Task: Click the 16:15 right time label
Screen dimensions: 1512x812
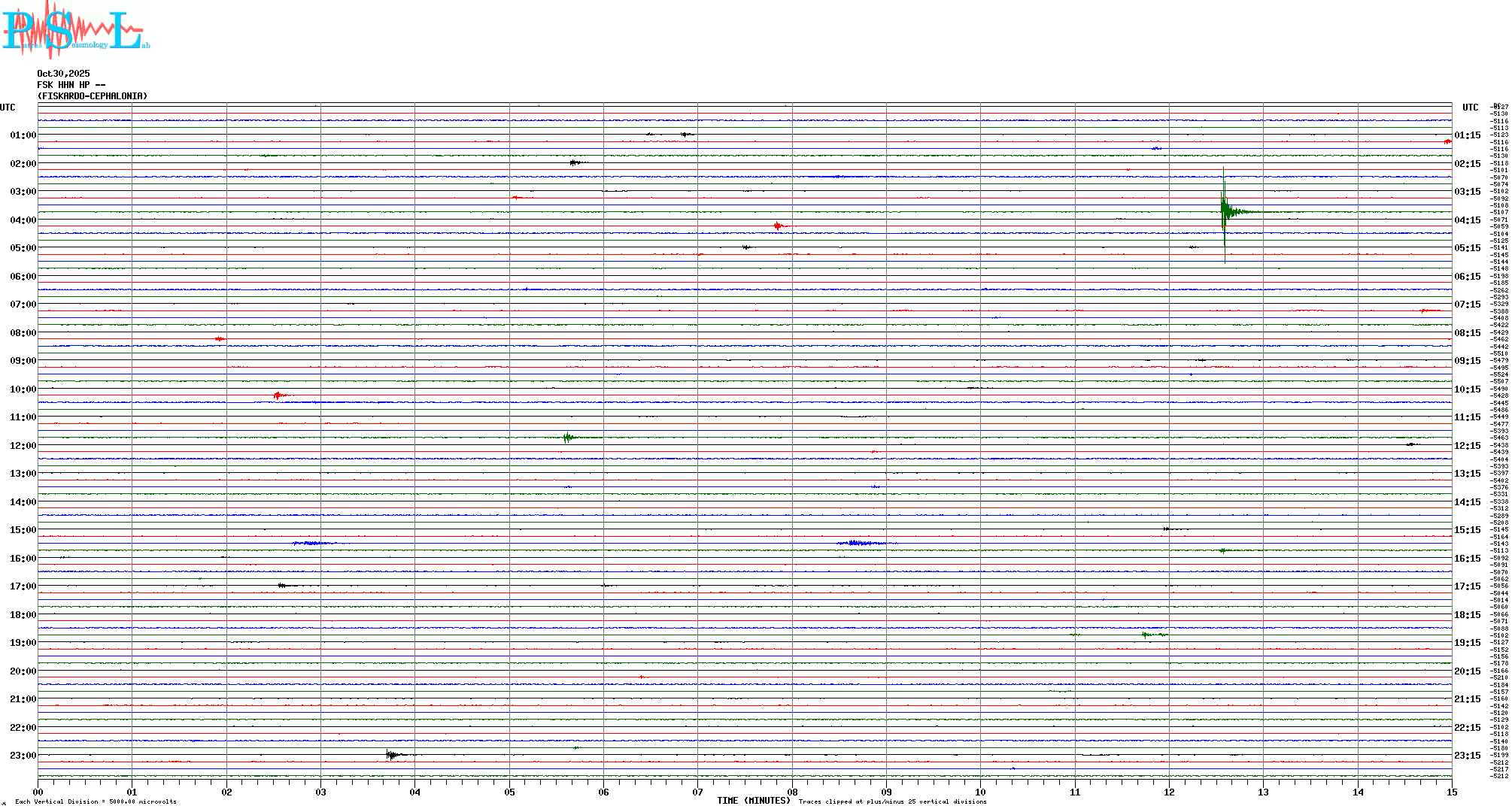Action: coord(1467,559)
